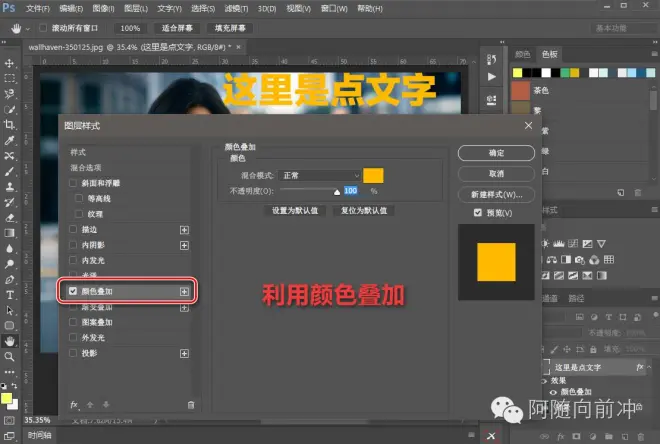Open the 图层(L) menu
Viewport: 660px width, 444px height.
click(136, 8)
